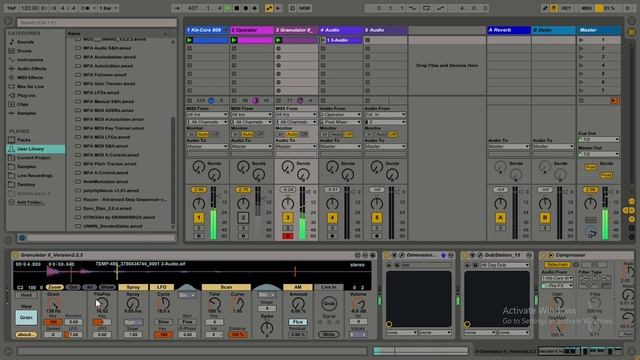This screenshot has height=360, width=640.
Task: Toggle the KEY map mode button
Action: pyautogui.click(x=566, y=8)
